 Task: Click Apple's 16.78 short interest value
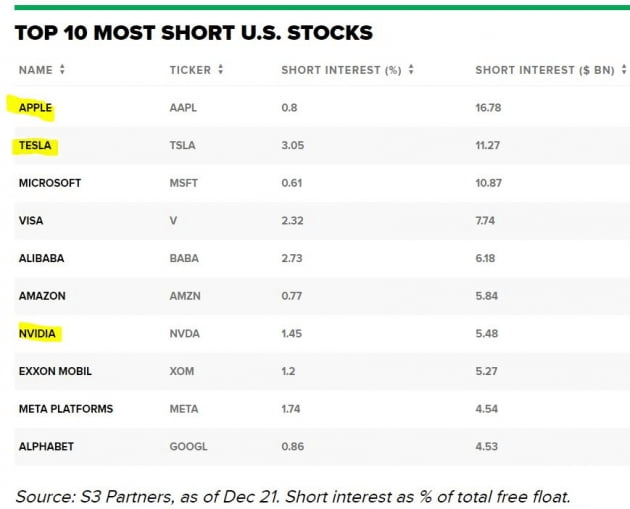[x=489, y=108]
